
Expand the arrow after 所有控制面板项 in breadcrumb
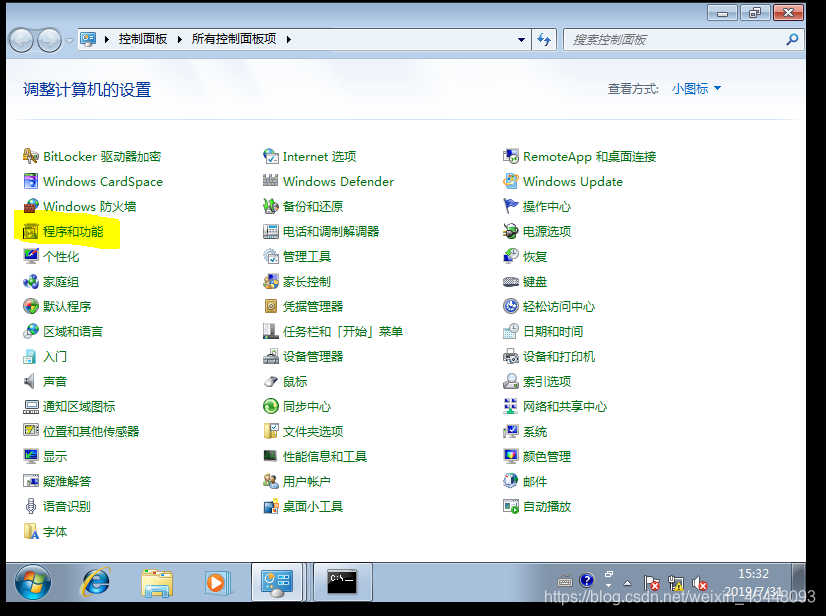289,39
